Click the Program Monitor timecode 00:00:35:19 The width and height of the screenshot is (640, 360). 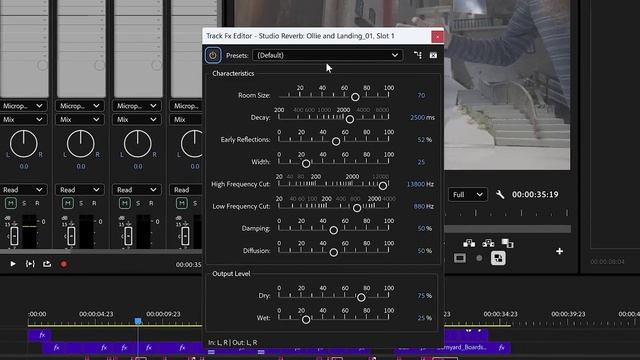(535, 195)
